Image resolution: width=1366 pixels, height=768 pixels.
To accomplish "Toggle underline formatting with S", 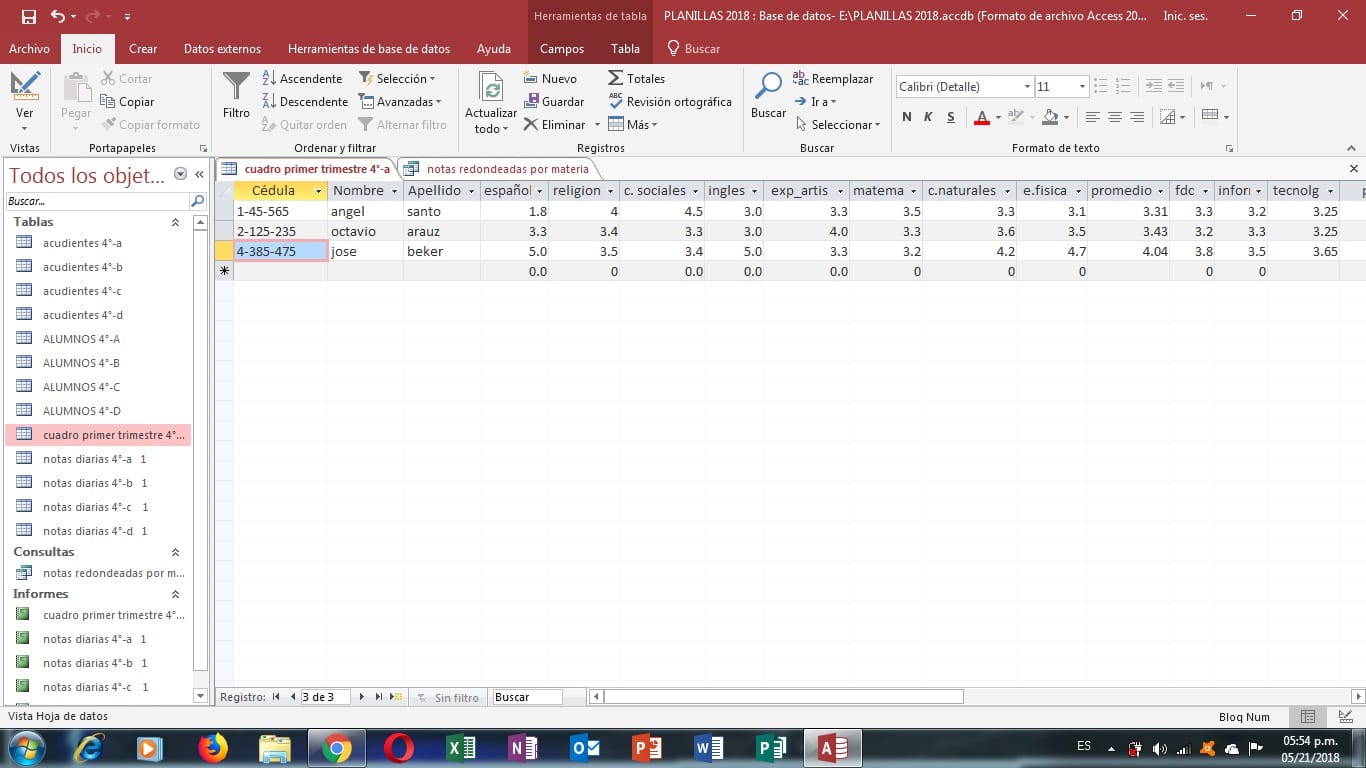I will click(949, 117).
